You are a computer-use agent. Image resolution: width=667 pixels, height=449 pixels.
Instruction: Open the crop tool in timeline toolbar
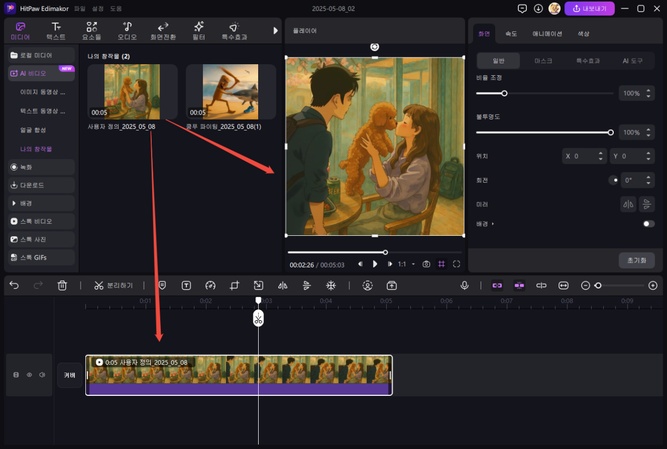pyautogui.click(x=234, y=285)
